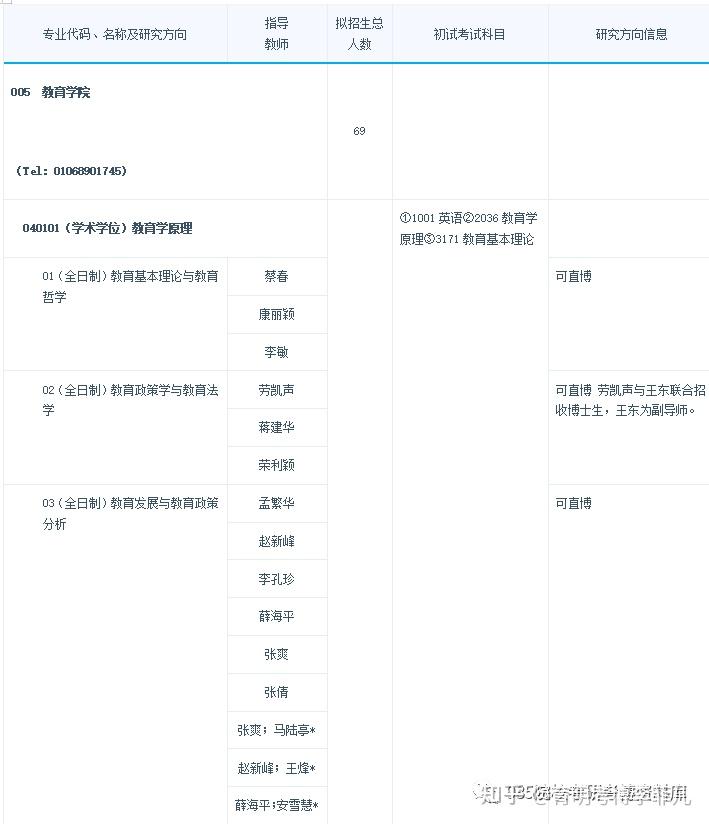Click the 指导教师 column header

pos(276,34)
